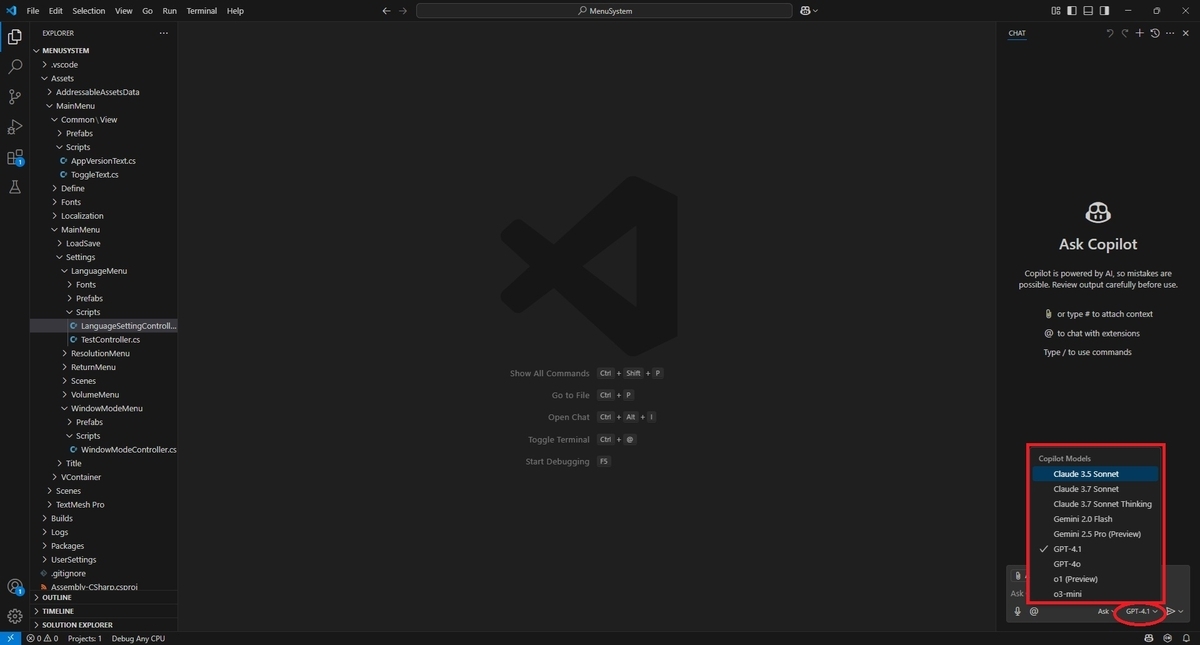Switch to the CHAT tab
This screenshot has height=645, width=1200.
(x=1017, y=33)
